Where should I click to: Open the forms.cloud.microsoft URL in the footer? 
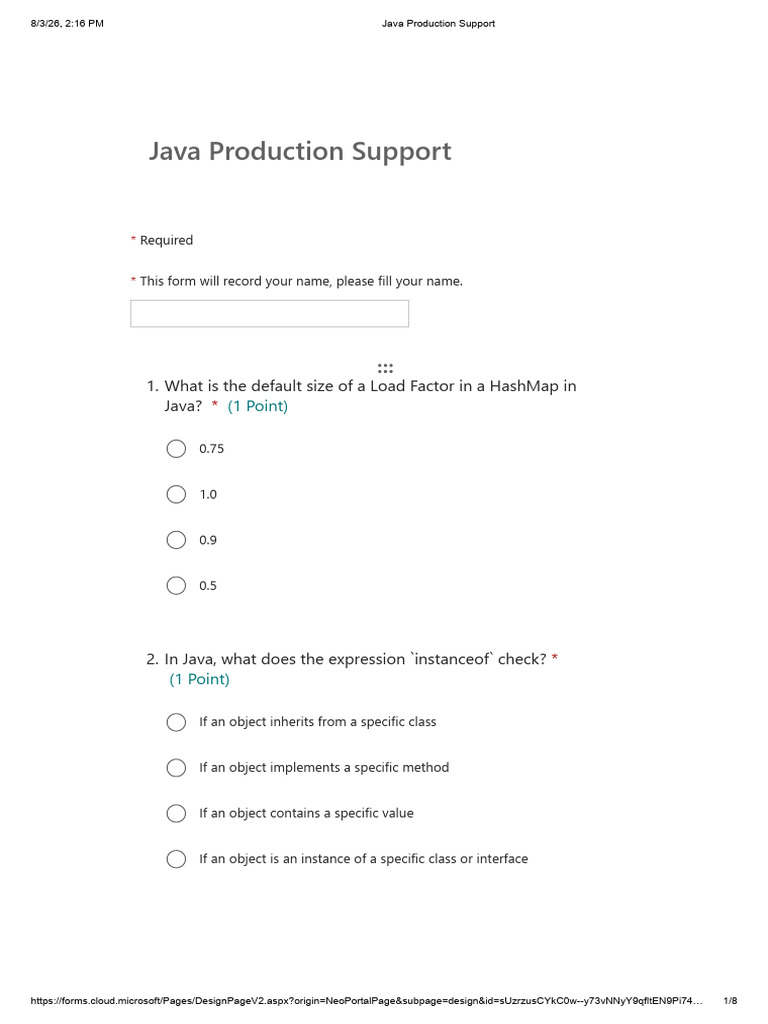pos(366,1000)
